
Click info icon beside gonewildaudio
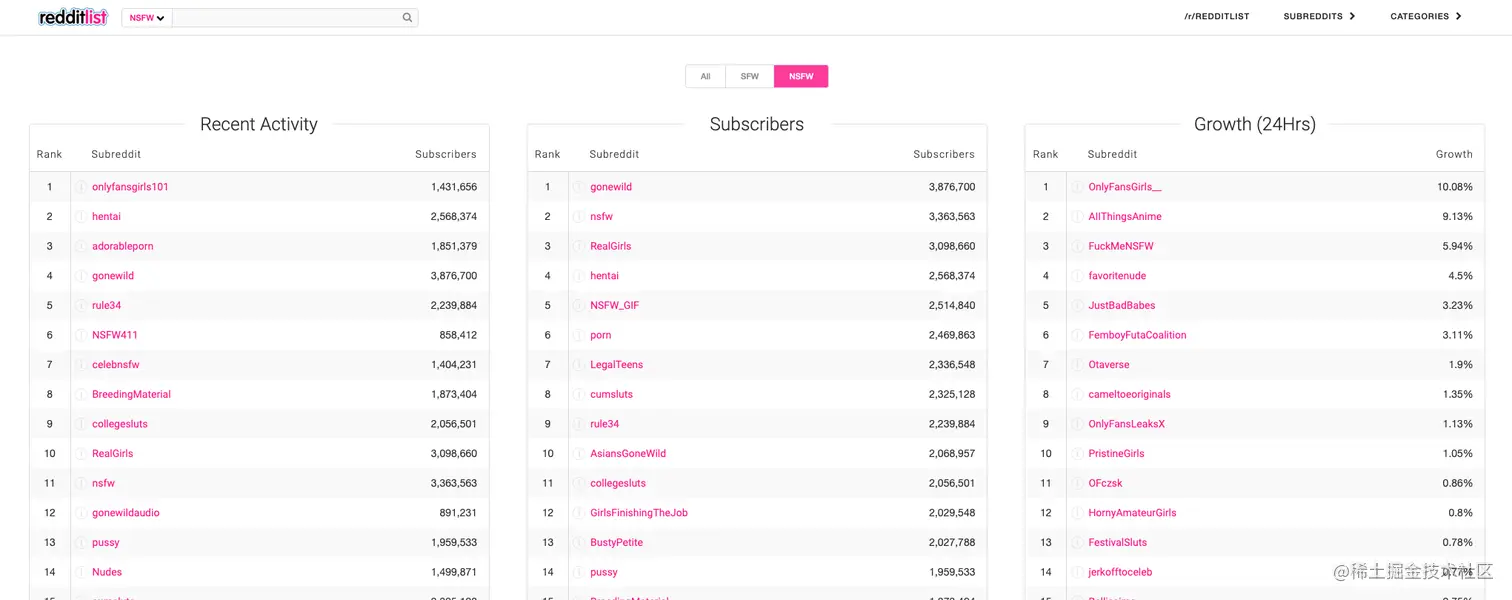(81, 513)
